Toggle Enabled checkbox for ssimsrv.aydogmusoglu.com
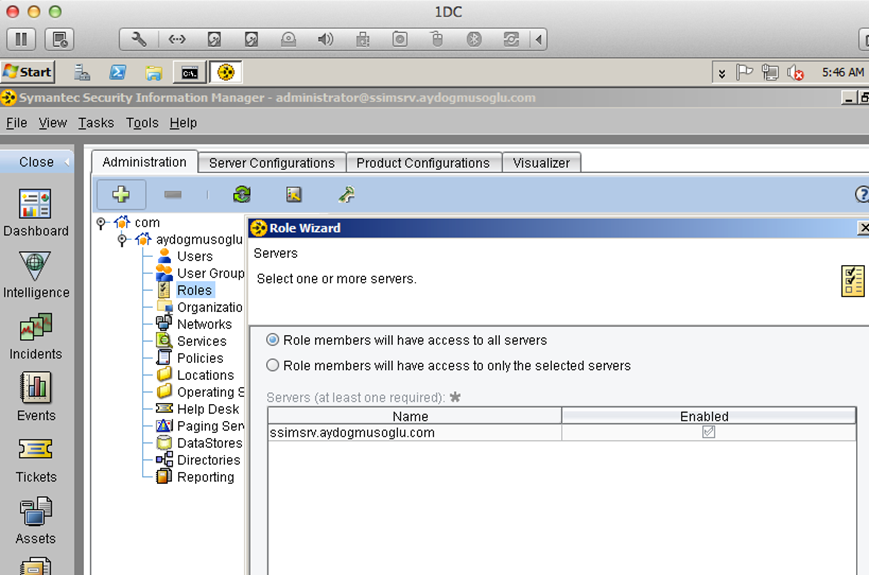Image resolution: width=869 pixels, height=575 pixels. coord(708,432)
